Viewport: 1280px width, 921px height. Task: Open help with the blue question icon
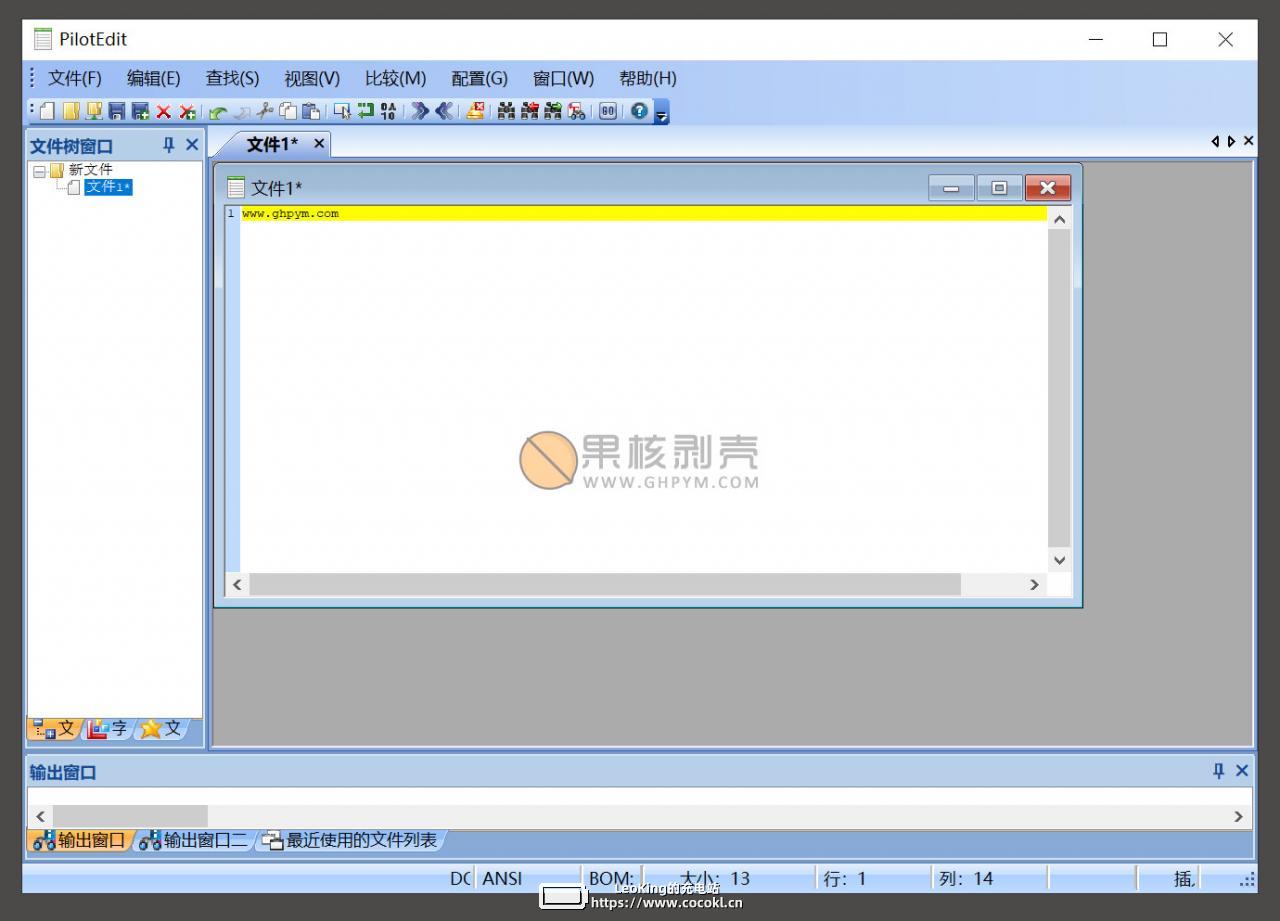639,111
